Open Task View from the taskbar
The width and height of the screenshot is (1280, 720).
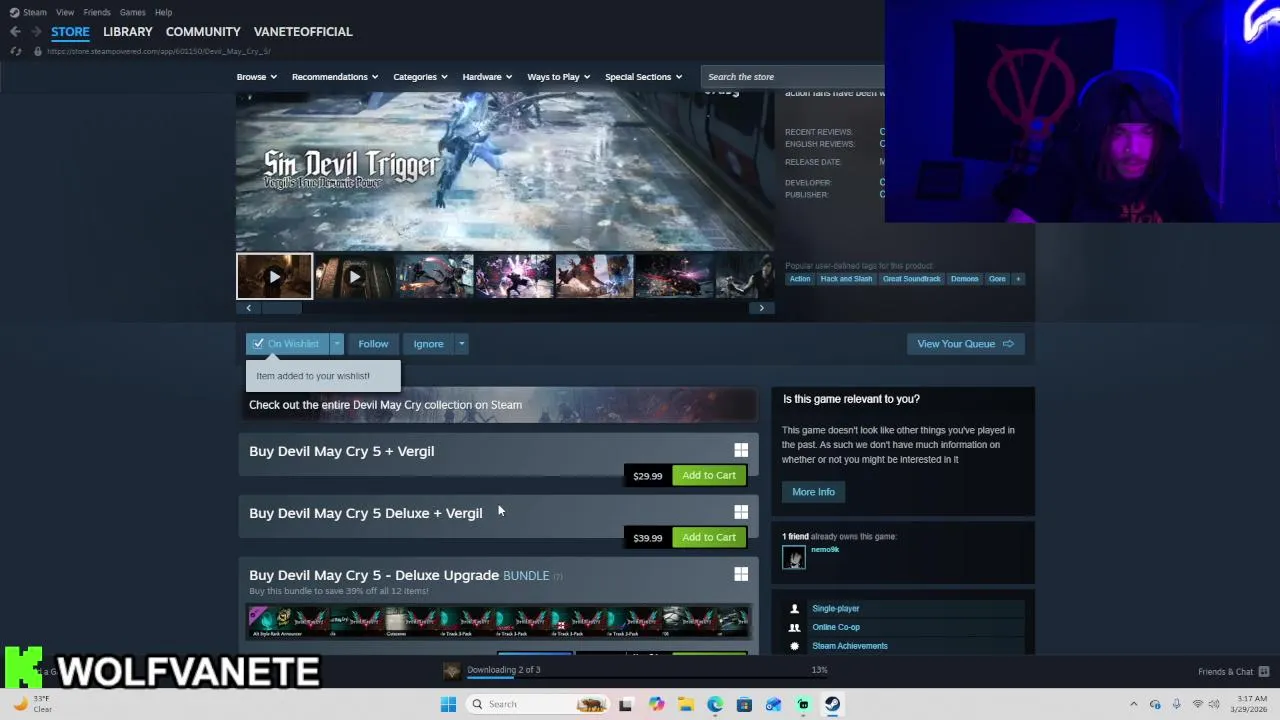[625, 704]
